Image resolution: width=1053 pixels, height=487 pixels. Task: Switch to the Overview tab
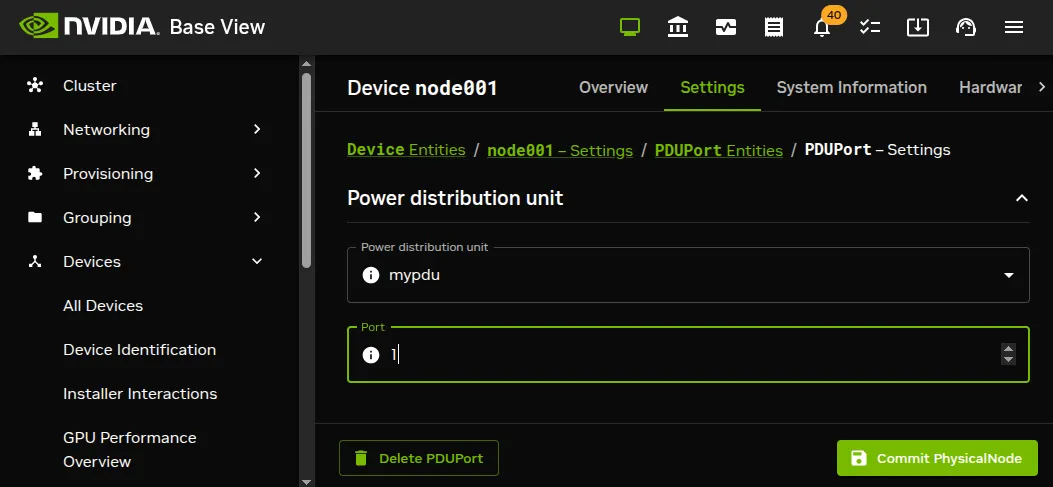point(613,87)
